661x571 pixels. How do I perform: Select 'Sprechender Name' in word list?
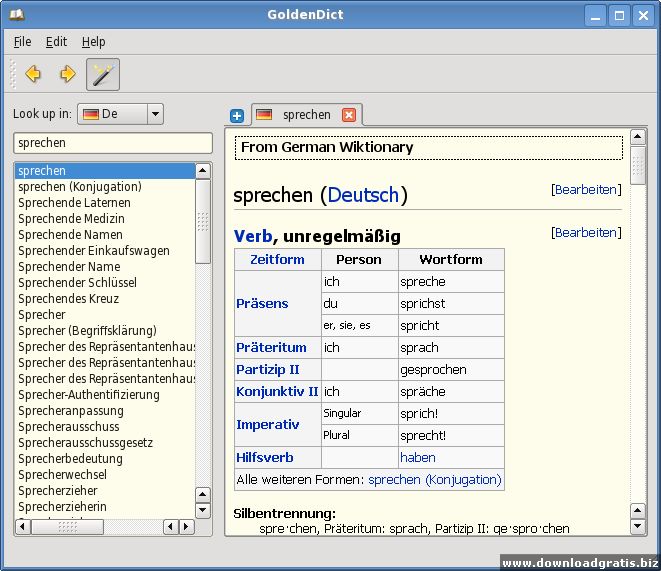(105, 267)
